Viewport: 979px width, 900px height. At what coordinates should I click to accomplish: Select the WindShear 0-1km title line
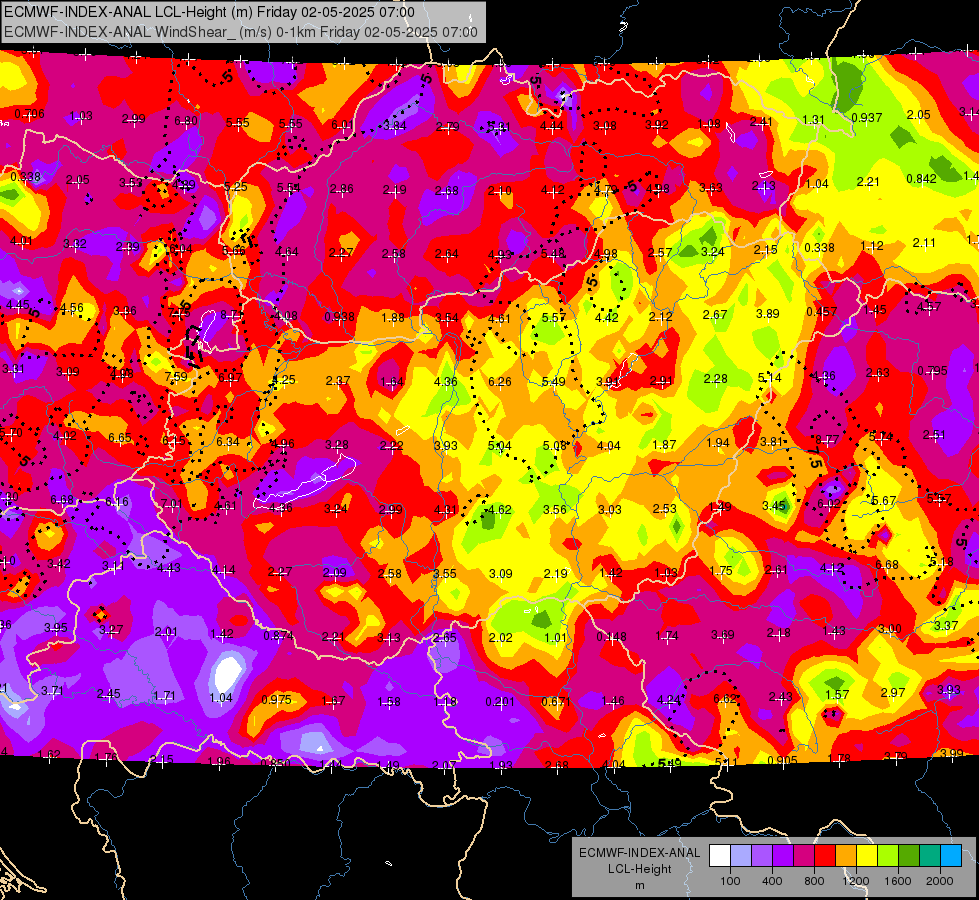click(x=241, y=32)
